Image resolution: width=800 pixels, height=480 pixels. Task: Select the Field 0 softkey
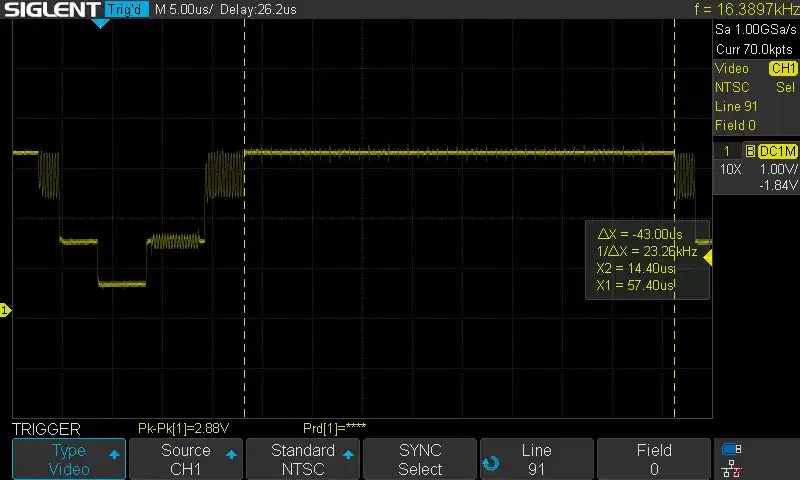tap(654, 460)
